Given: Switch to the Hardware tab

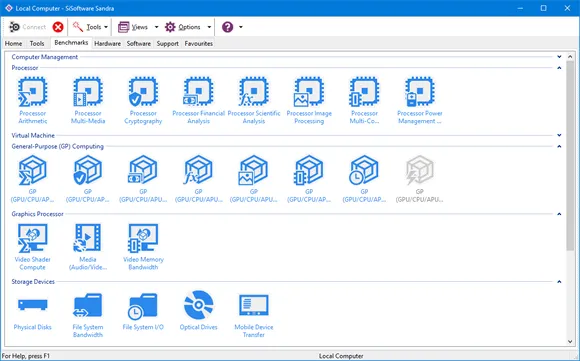Looking at the screenshot, I should pos(108,44).
